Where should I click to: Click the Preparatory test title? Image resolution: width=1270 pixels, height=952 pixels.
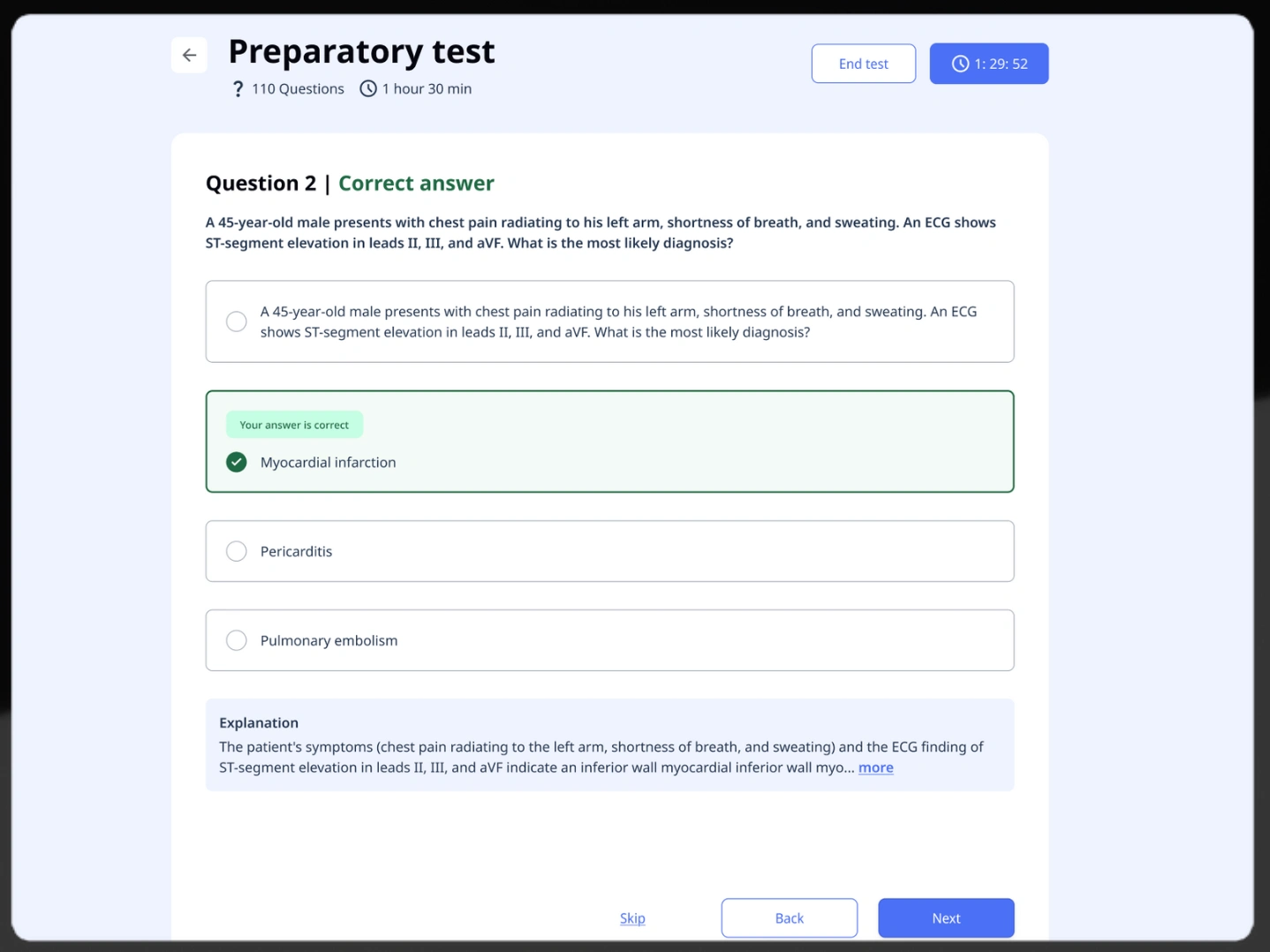(x=361, y=51)
